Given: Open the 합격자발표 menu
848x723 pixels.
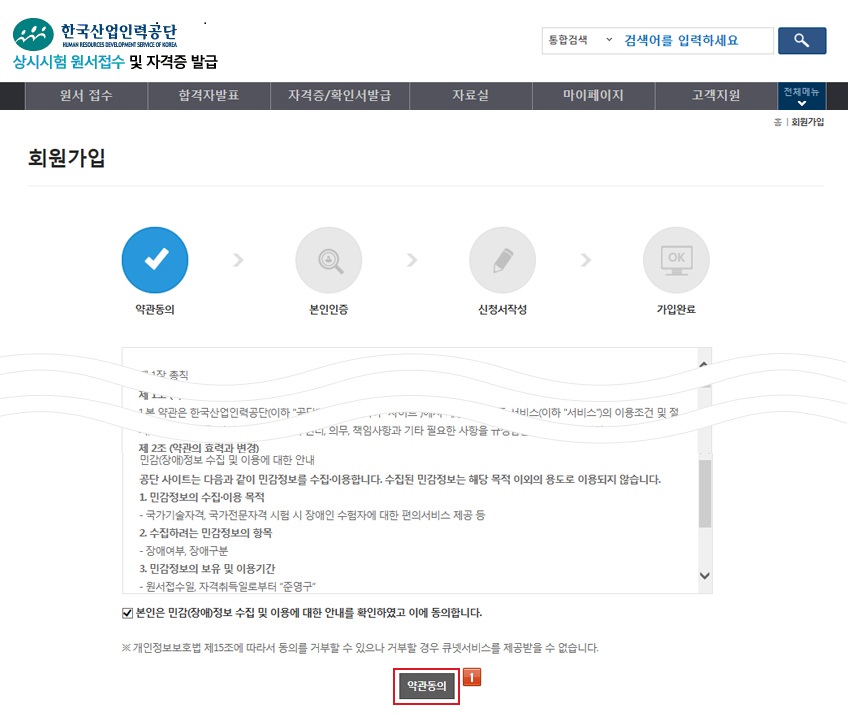Looking at the screenshot, I should click(209, 96).
